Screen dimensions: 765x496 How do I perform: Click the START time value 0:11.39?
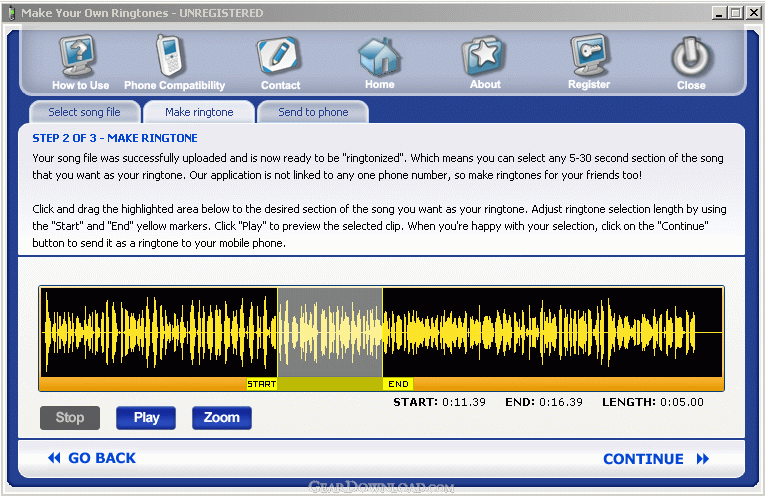click(x=464, y=402)
